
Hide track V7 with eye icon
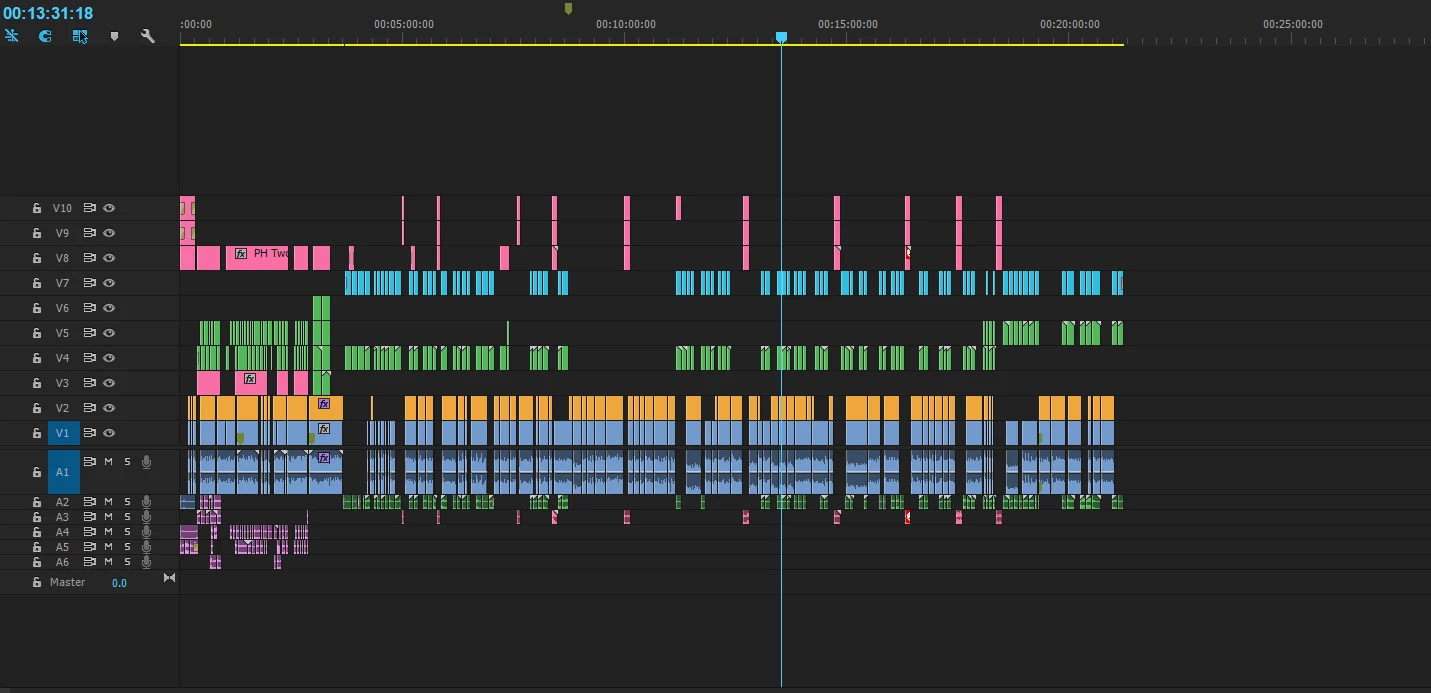click(x=109, y=283)
